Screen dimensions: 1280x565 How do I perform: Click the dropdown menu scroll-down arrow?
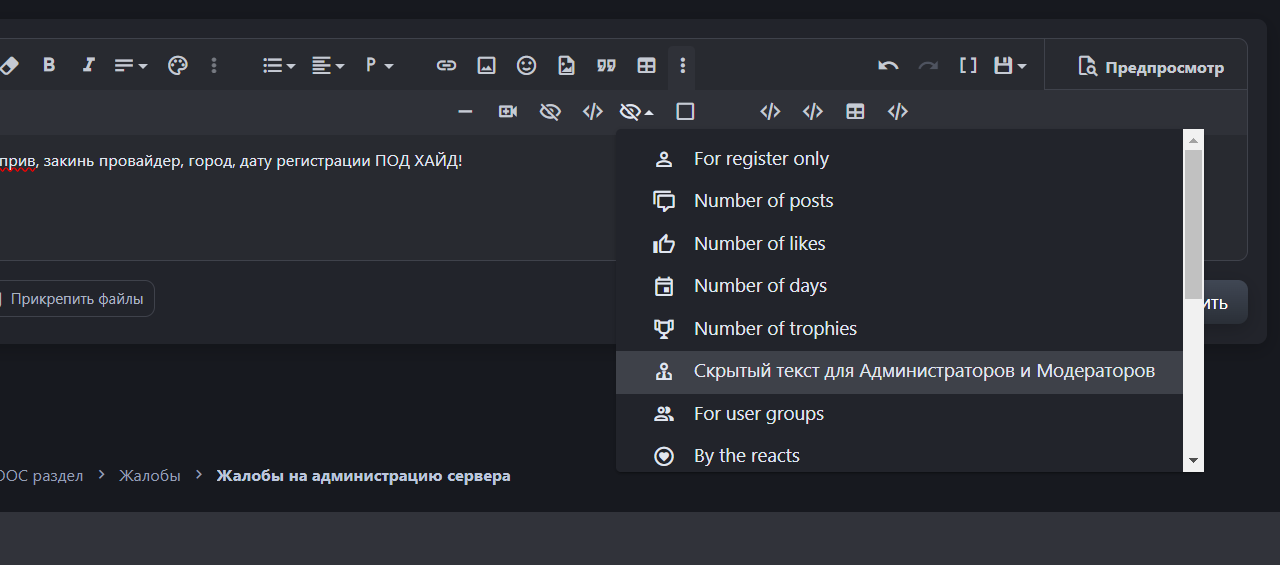coord(1193,461)
